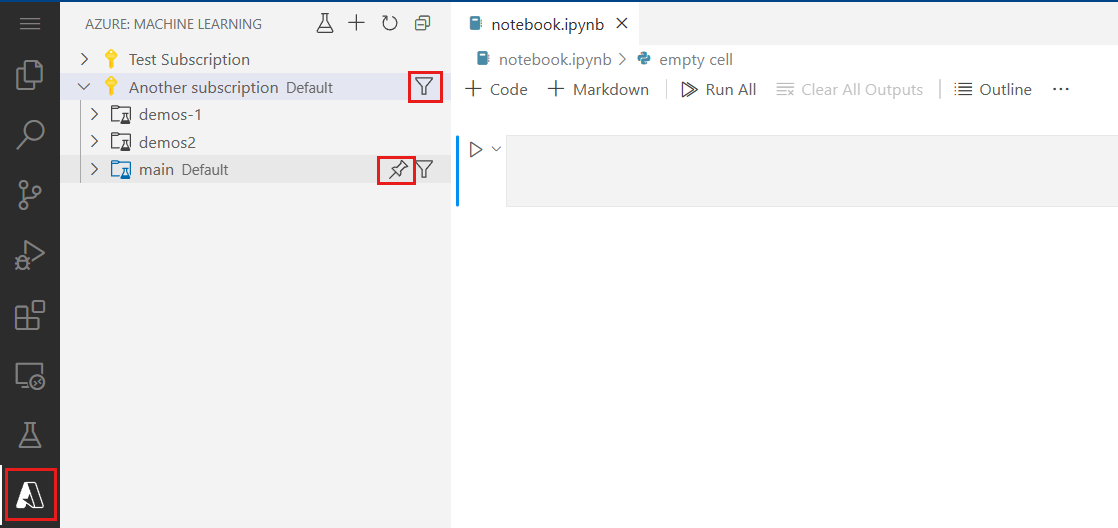Click filter icon on Another subscription row
Image resolution: width=1118 pixels, height=528 pixels.
coord(425,87)
